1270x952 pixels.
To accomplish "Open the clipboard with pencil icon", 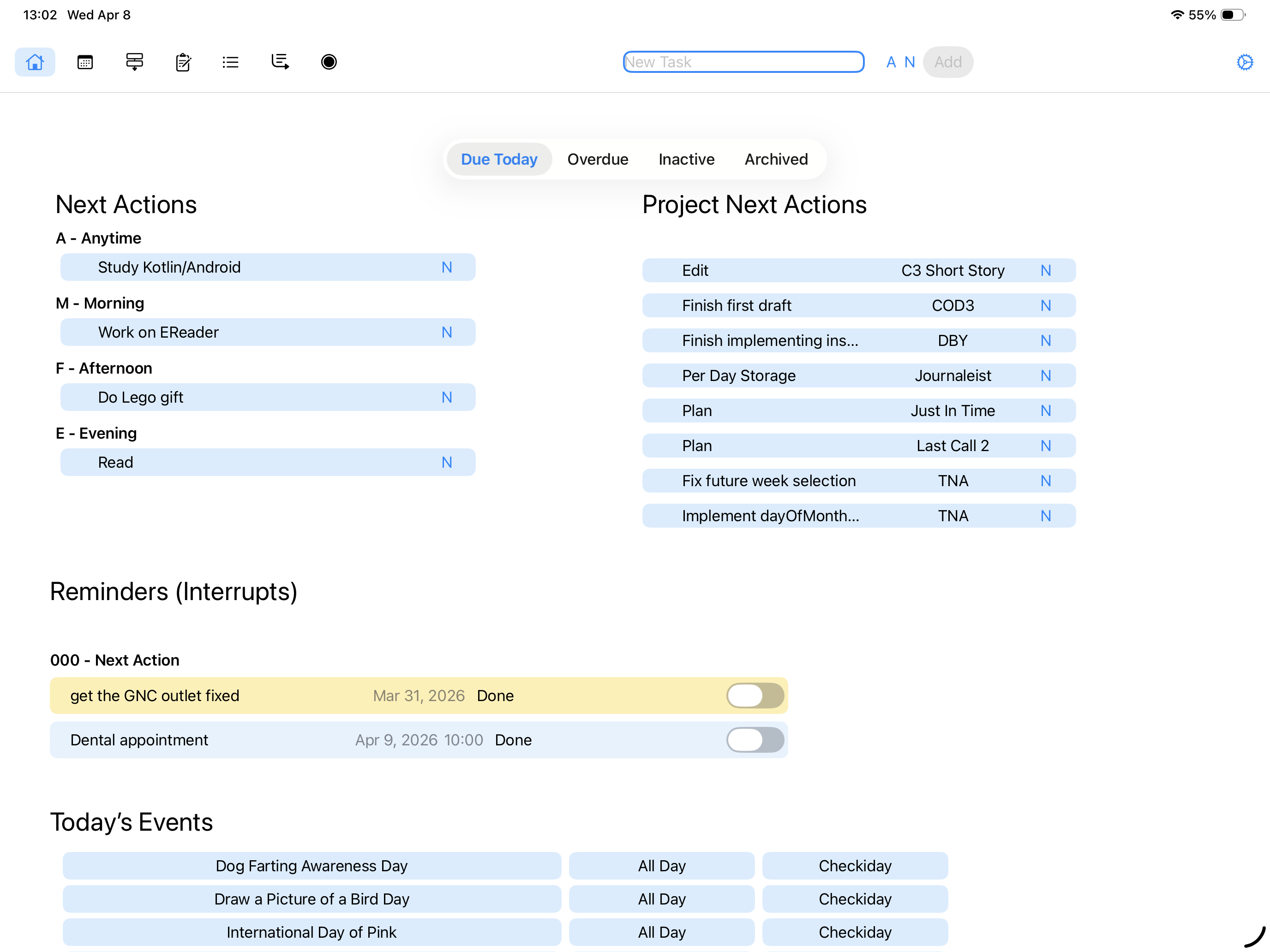I will click(x=183, y=62).
